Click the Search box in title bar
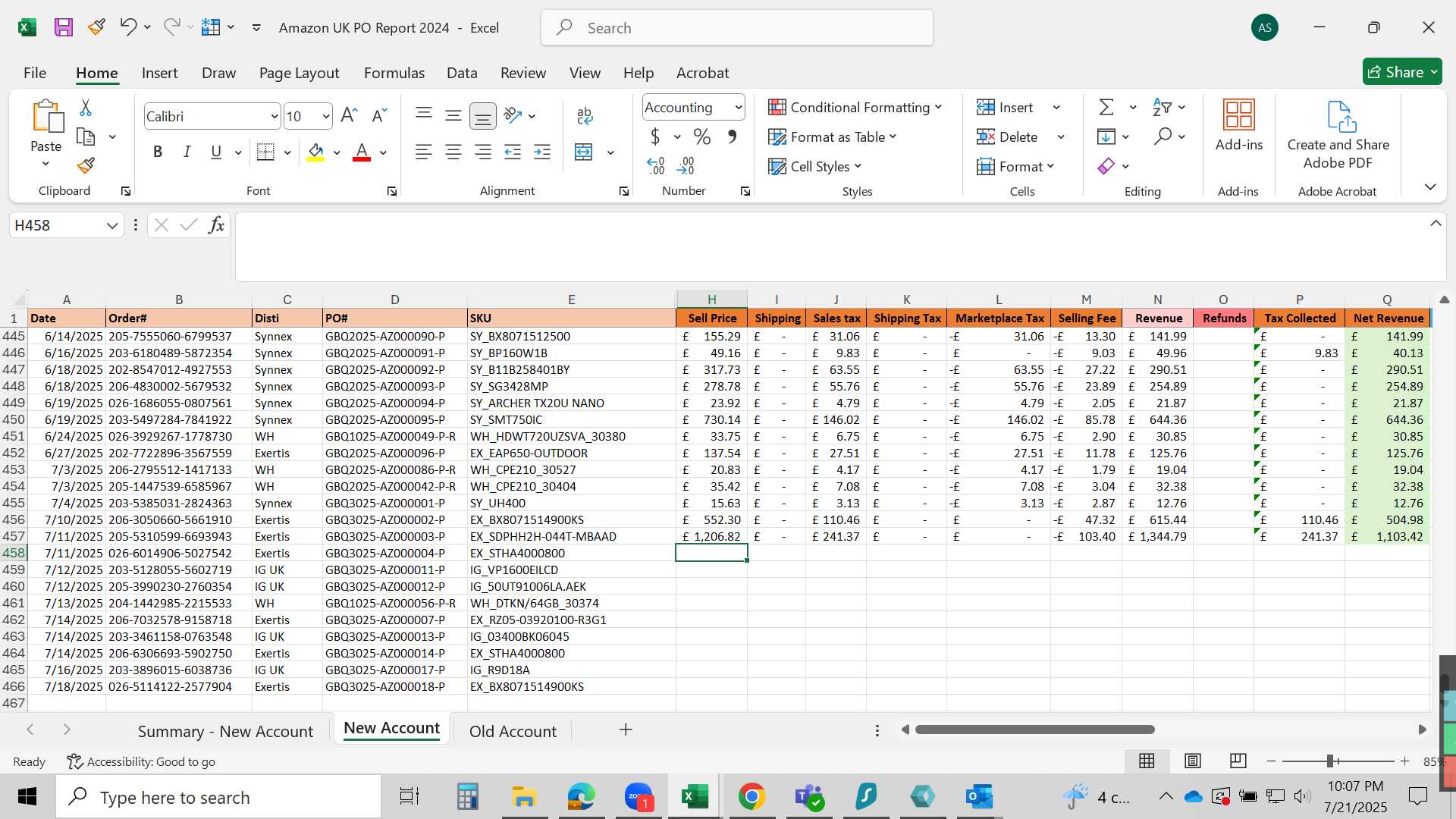1456x819 pixels. coord(736,28)
